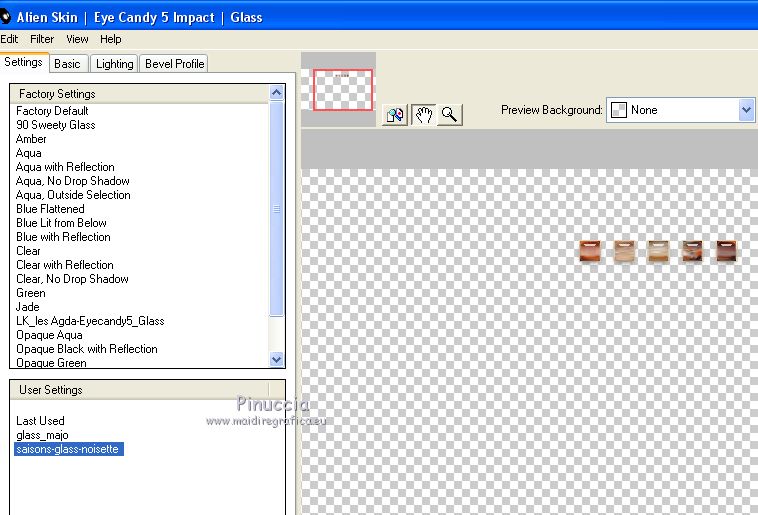This screenshot has height=515, width=758.
Task: Select the Opaque Aqua preset
Action: pos(49,335)
